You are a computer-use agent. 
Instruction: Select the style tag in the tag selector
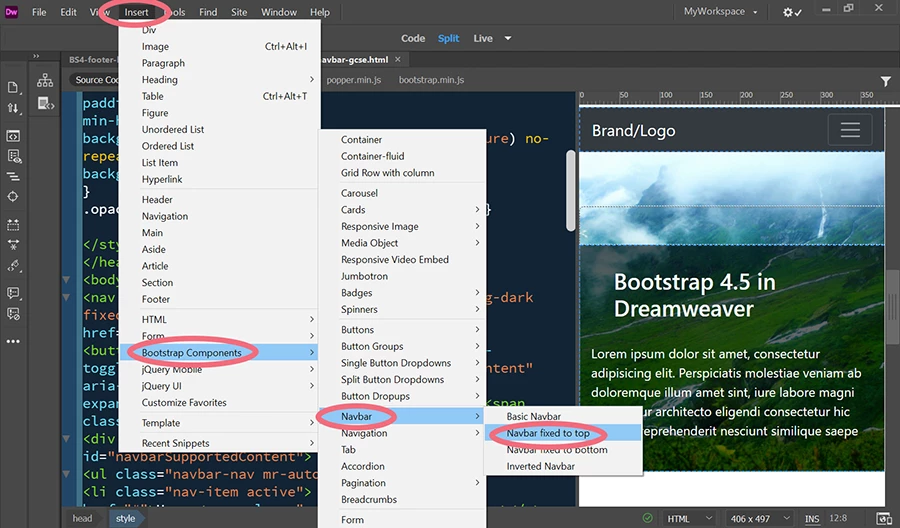click(x=125, y=518)
